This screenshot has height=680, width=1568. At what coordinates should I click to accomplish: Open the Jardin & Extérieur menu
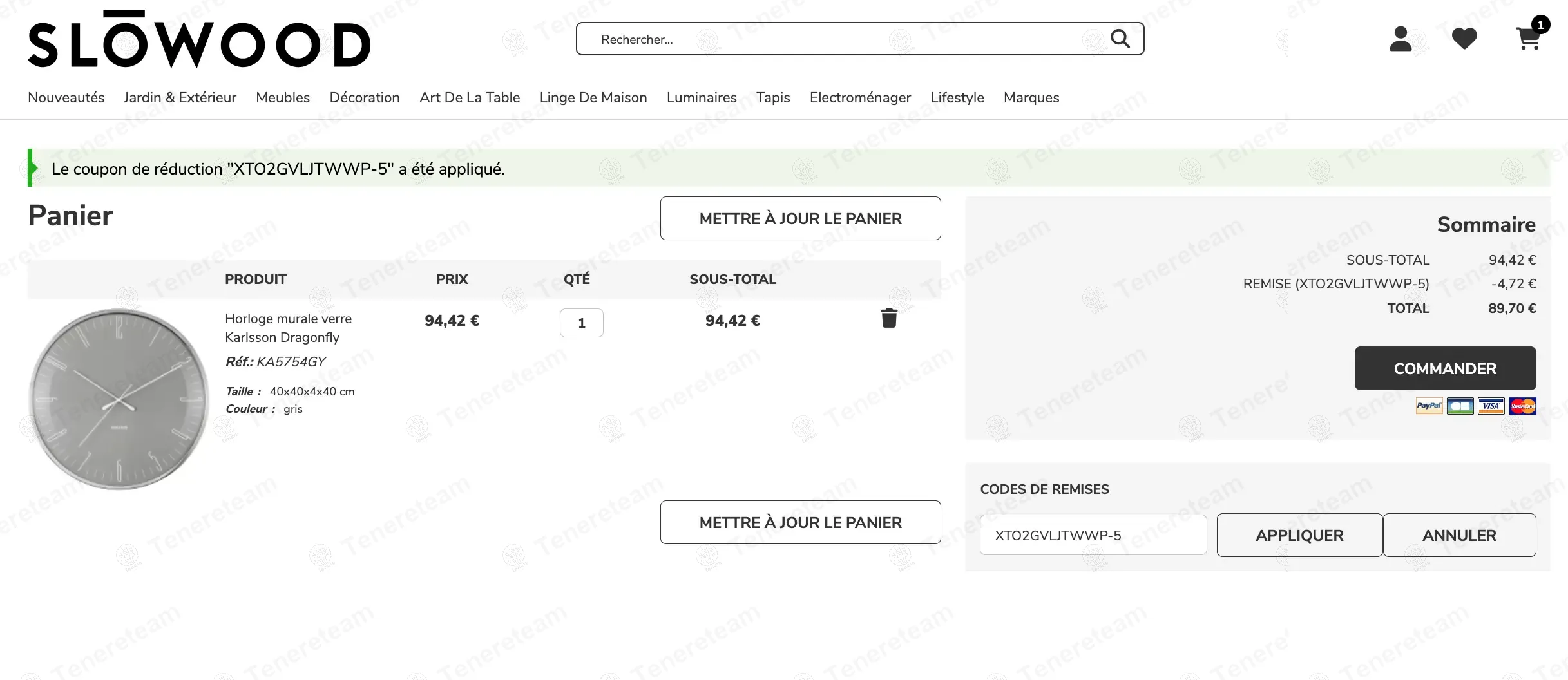pos(180,97)
